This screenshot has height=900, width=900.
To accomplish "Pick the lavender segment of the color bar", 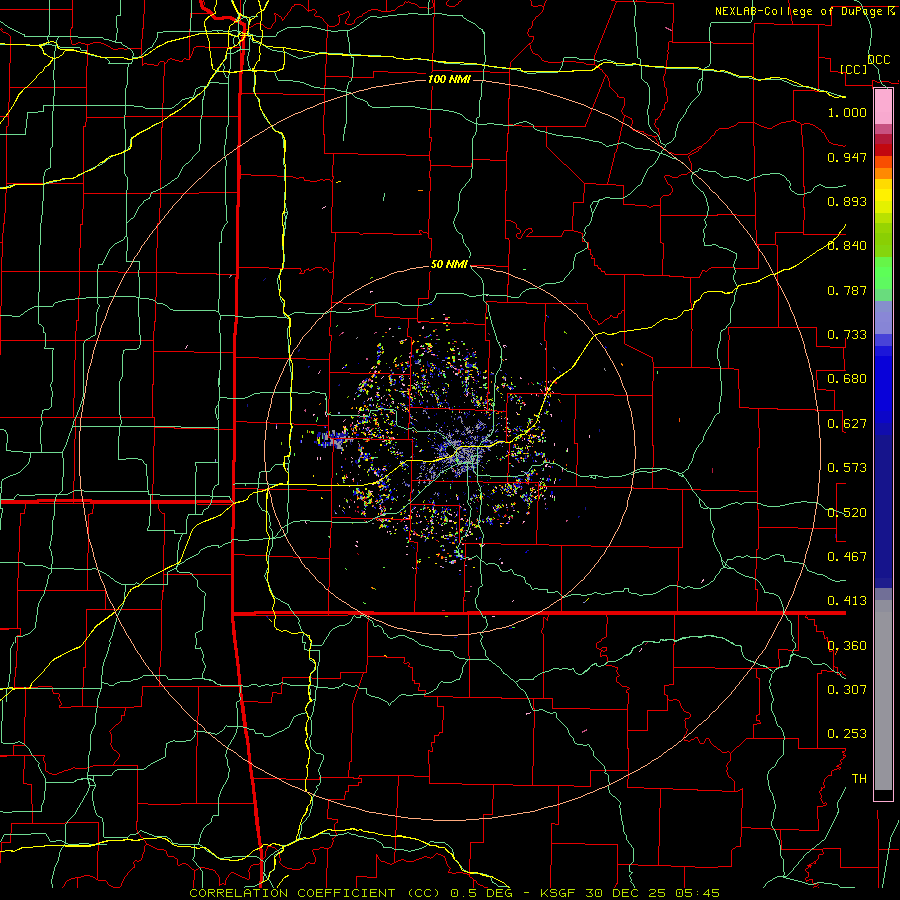I will (883, 317).
